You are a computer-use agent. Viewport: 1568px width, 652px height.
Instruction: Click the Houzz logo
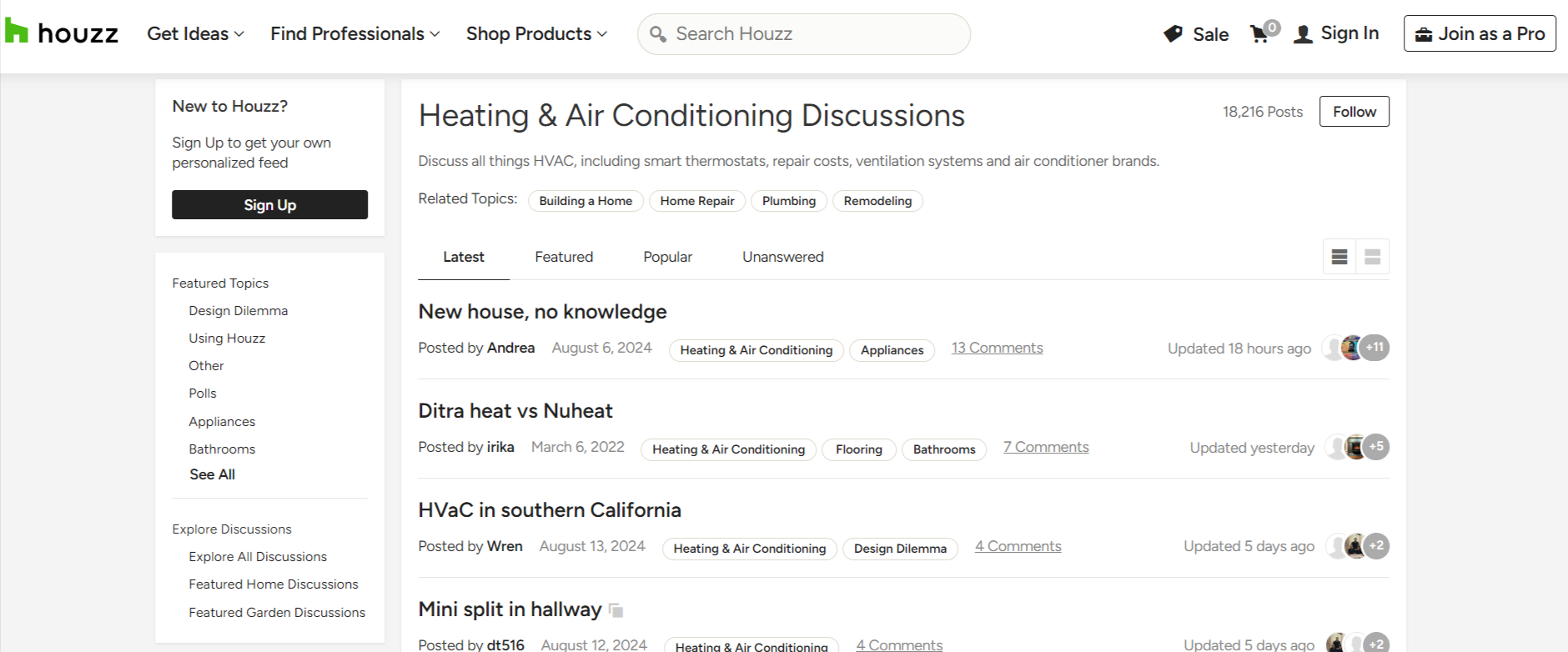[62, 33]
